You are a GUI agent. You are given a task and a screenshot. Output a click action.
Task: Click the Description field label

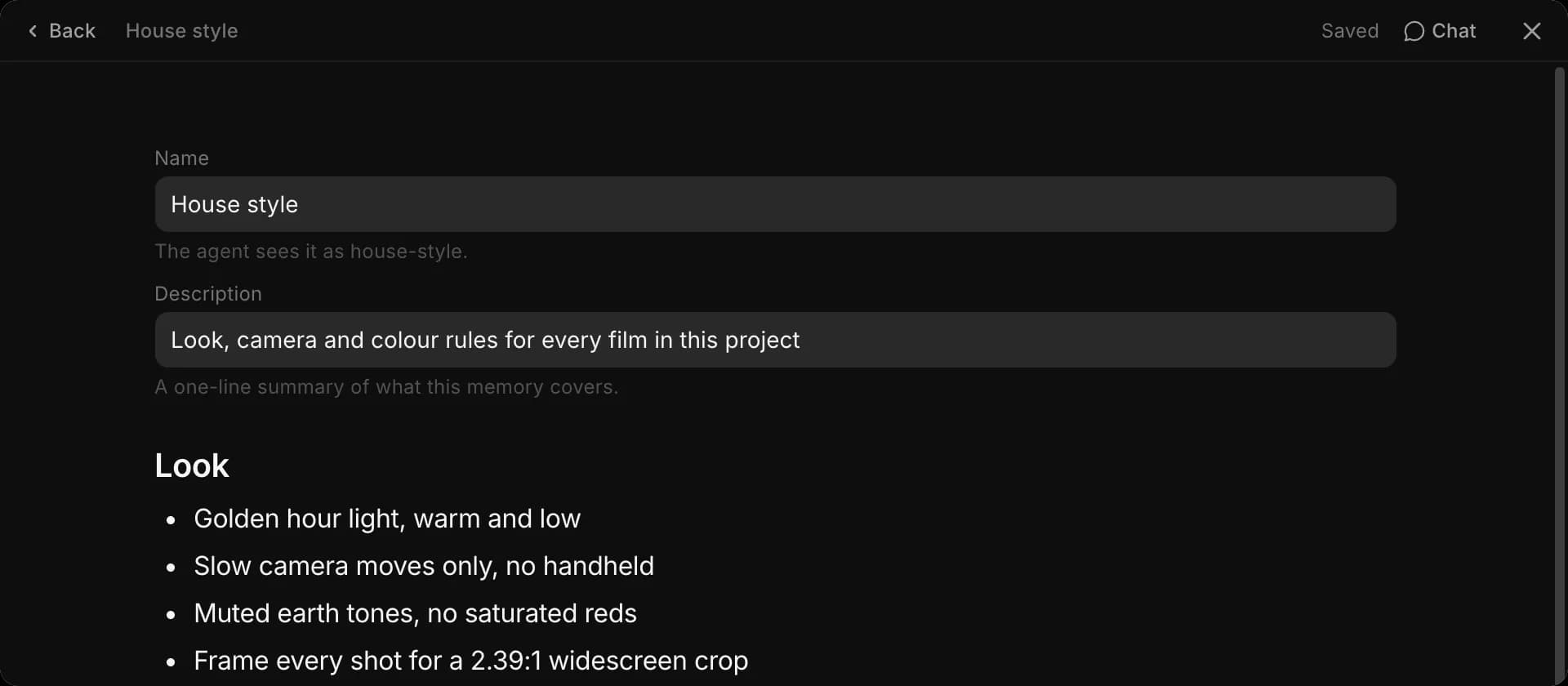point(207,294)
